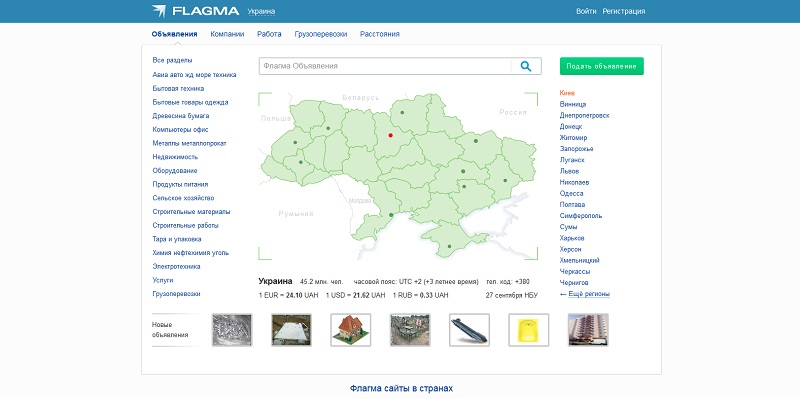800x399 pixels.
Task: Click the Crimea region dot on the map
Action: point(449,246)
